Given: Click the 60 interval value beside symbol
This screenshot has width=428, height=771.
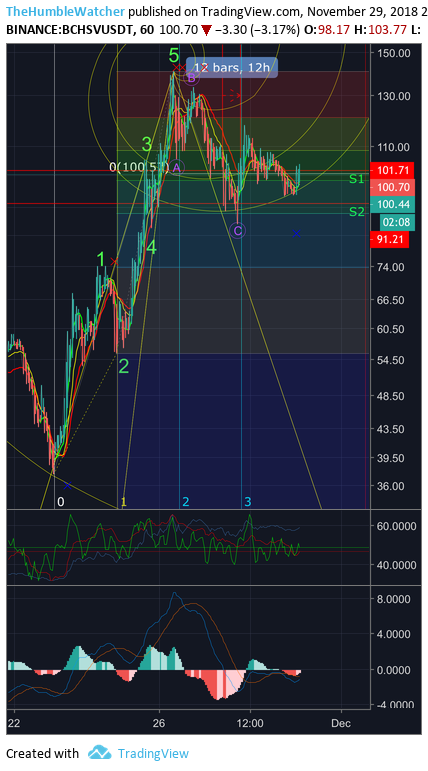Looking at the screenshot, I should coord(146,31).
